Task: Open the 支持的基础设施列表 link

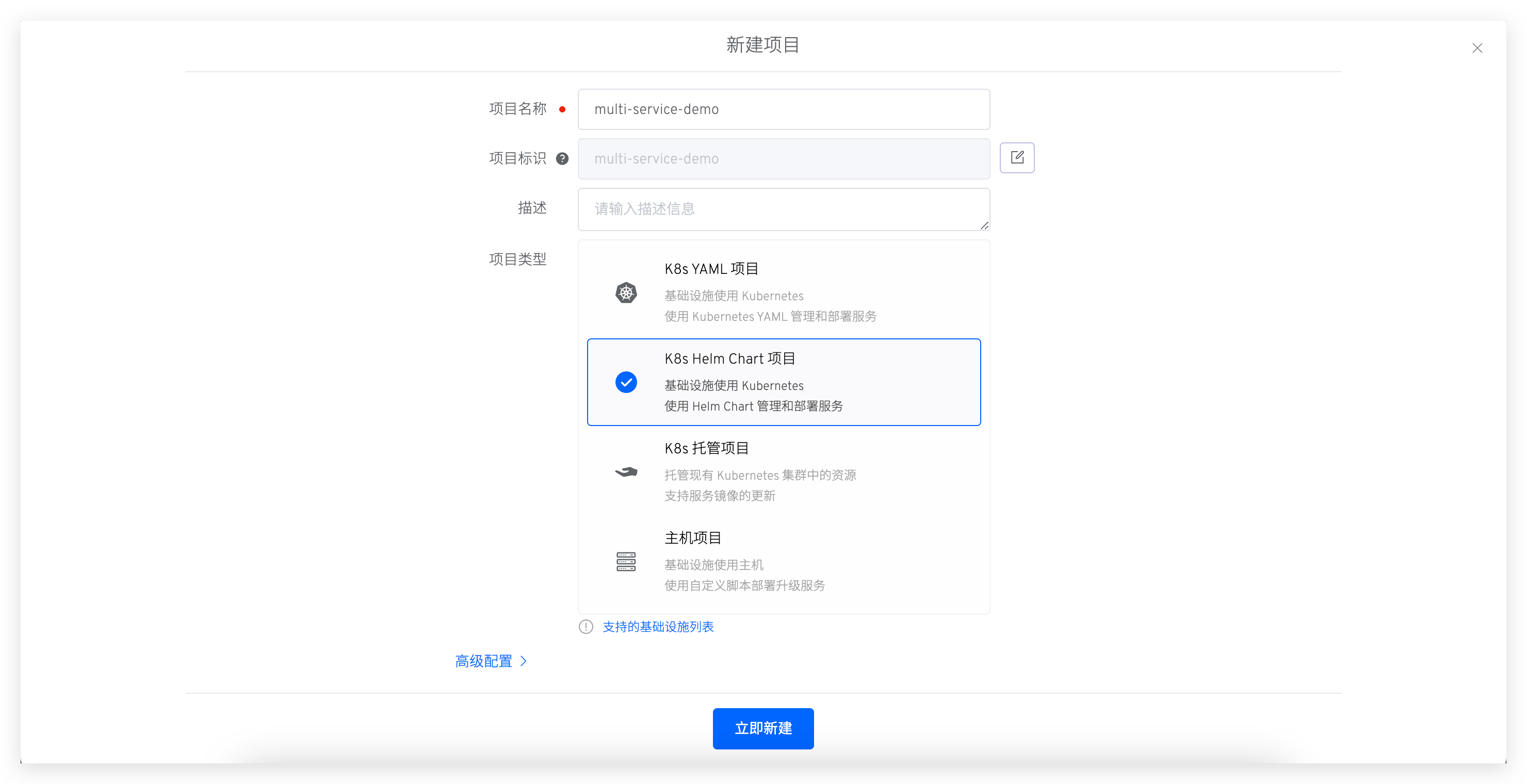Action: tap(658, 627)
